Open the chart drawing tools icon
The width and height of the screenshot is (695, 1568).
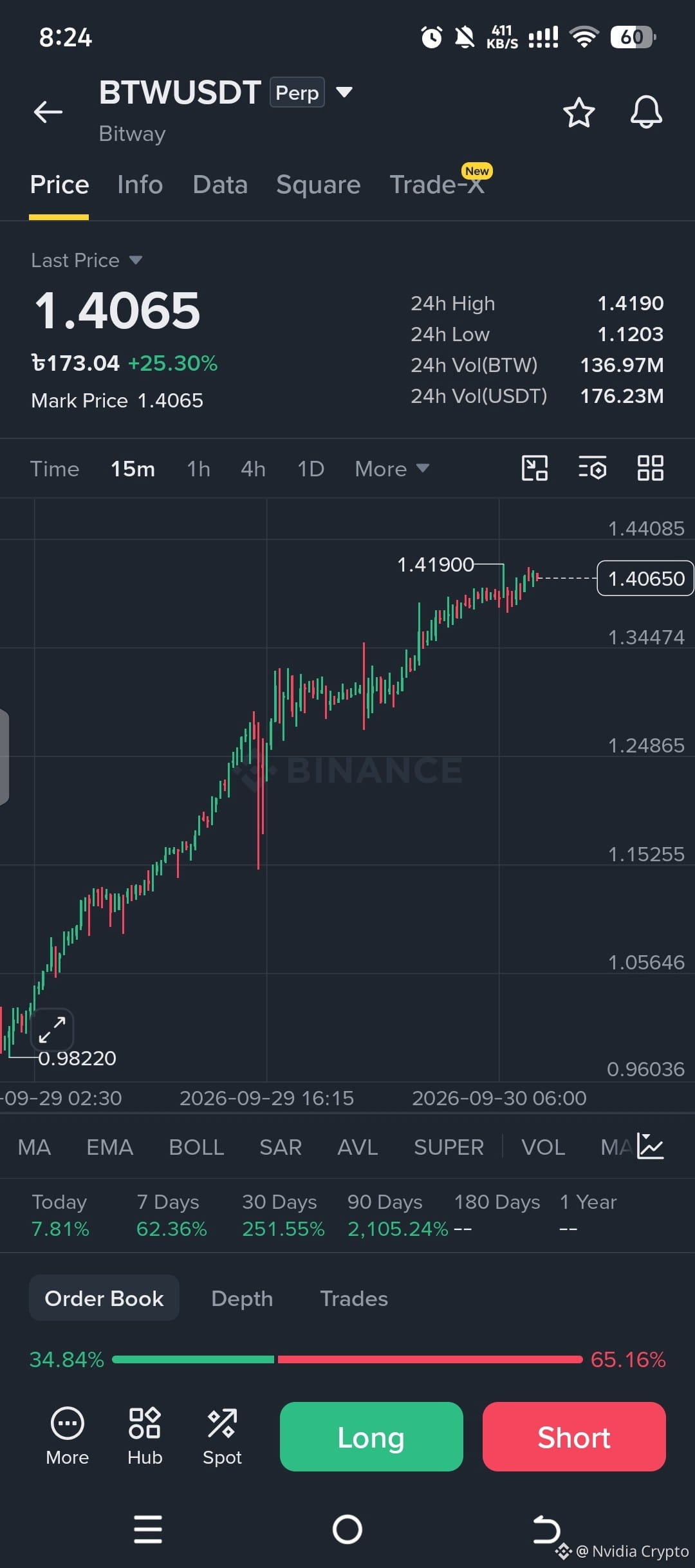coord(534,468)
